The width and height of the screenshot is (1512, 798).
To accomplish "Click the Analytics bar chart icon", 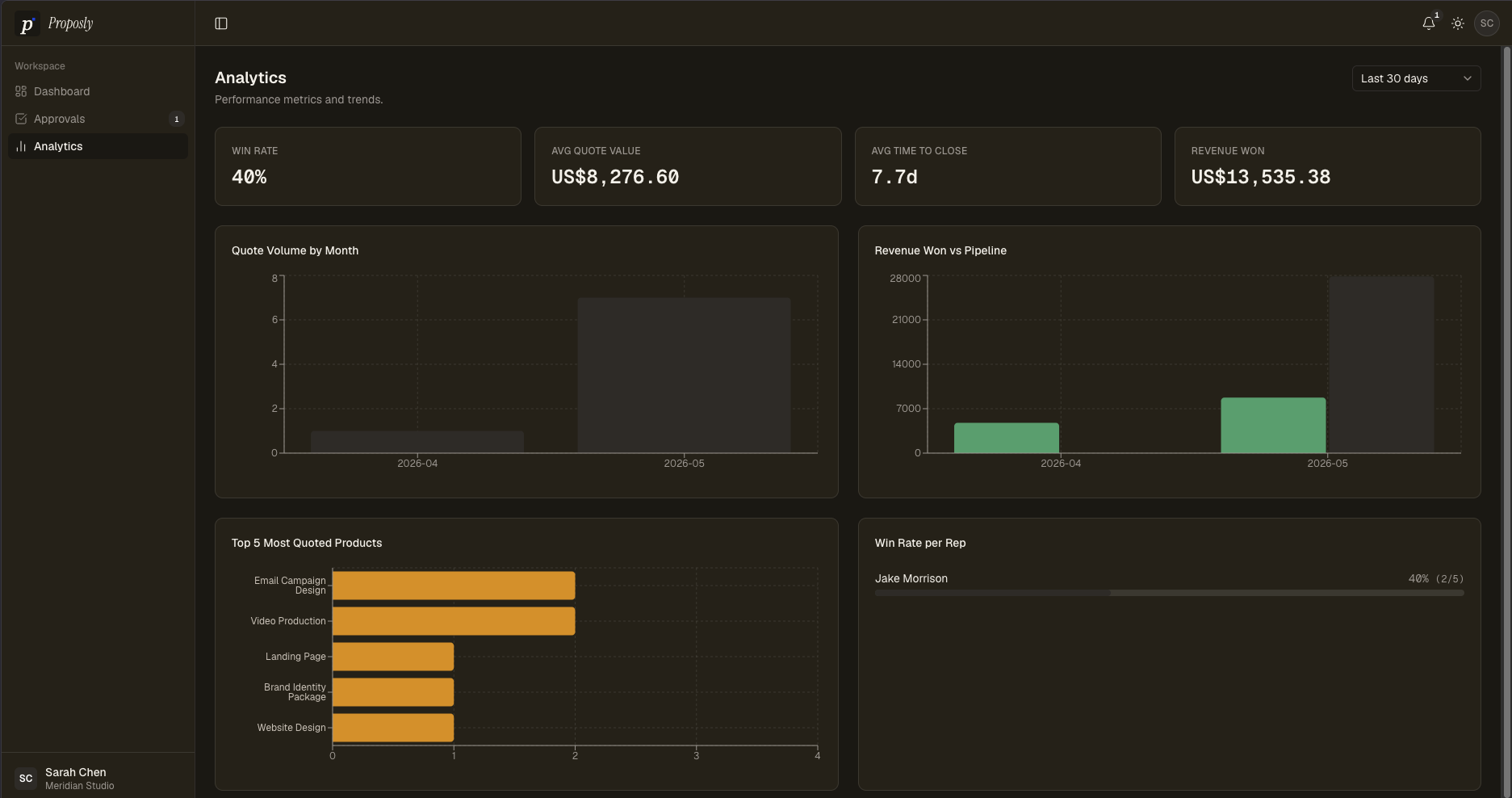I will tap(21, 146).
